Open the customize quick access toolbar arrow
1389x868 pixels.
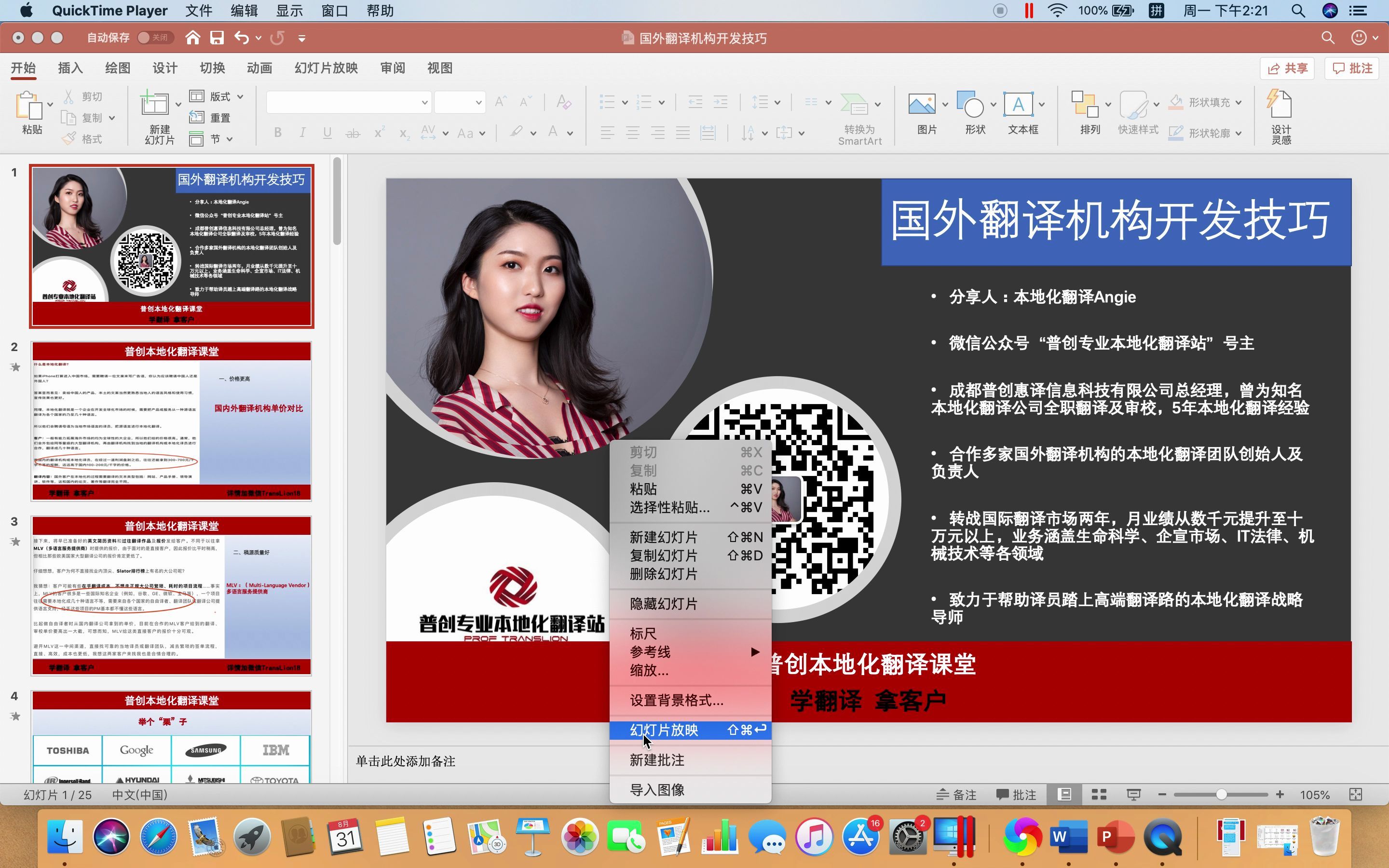click(302, 38)
